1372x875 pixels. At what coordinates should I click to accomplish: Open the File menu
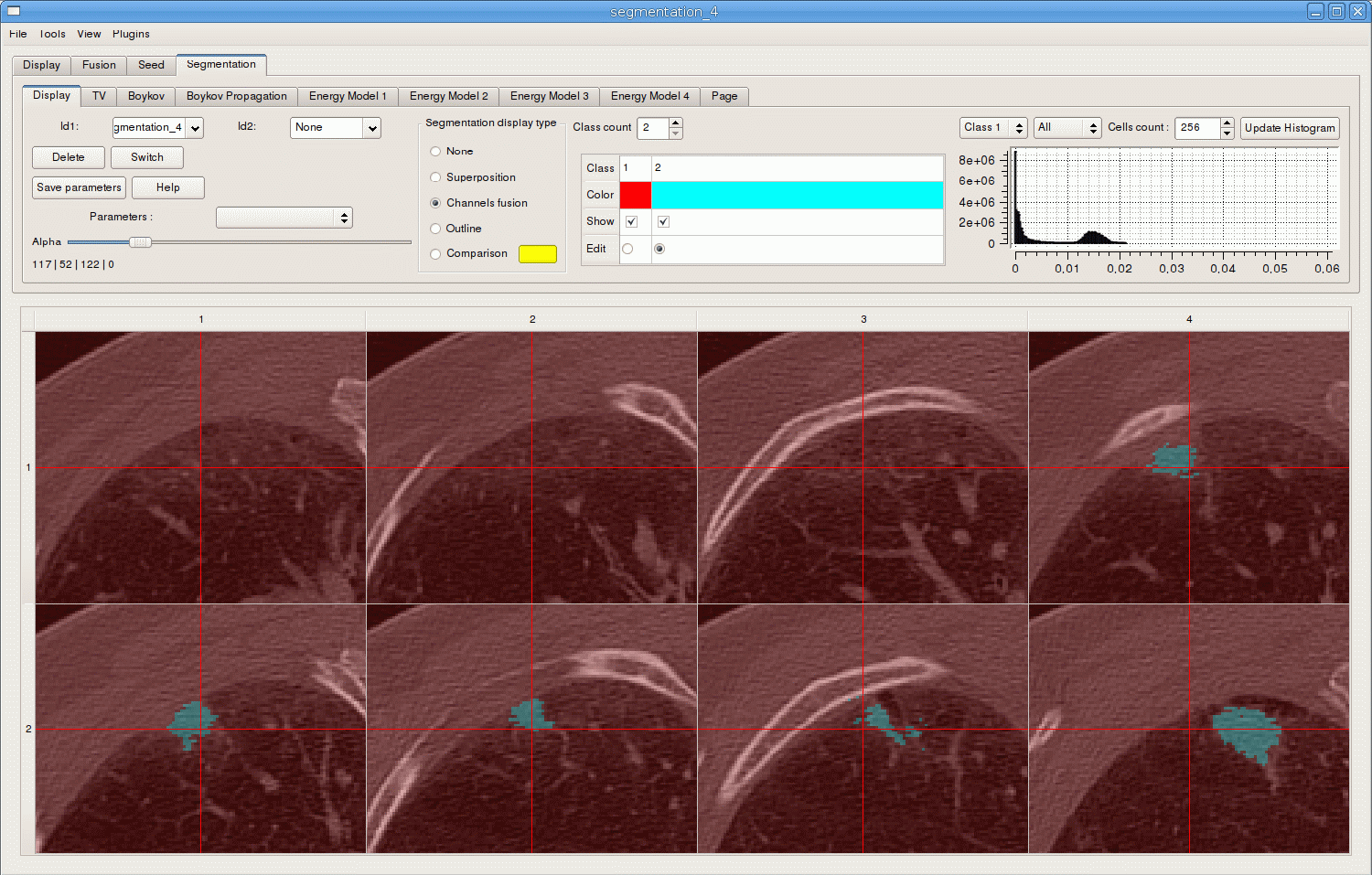tap(17, 34)
